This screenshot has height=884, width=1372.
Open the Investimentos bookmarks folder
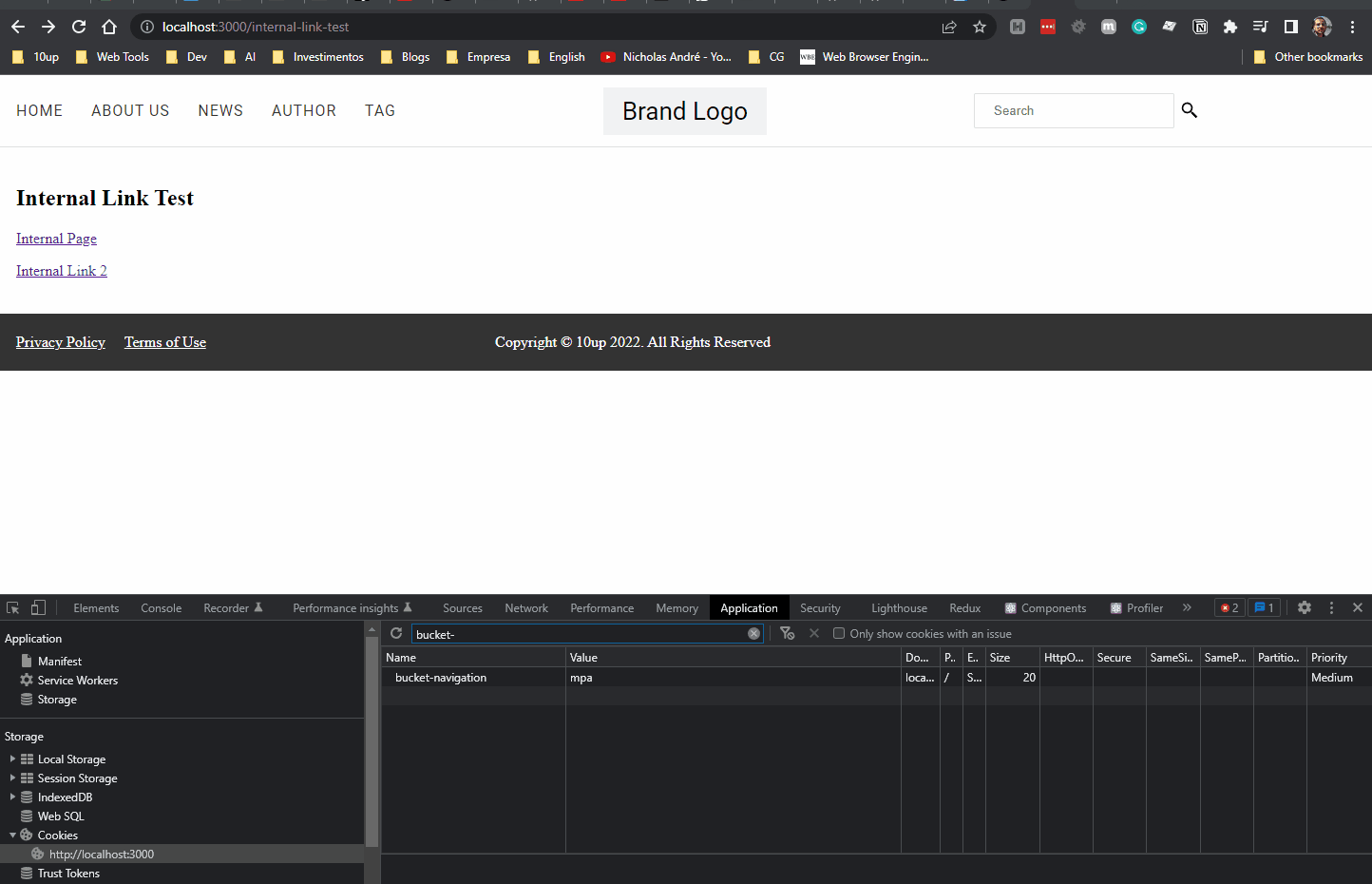pos(317,57)
